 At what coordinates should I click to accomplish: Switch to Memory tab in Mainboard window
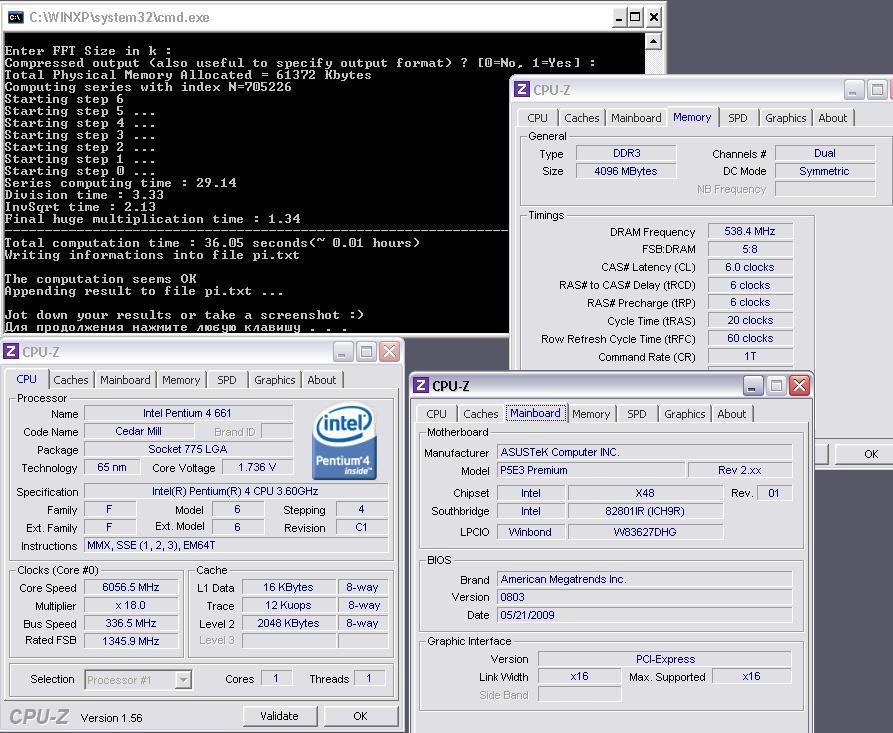click(591, 414)
